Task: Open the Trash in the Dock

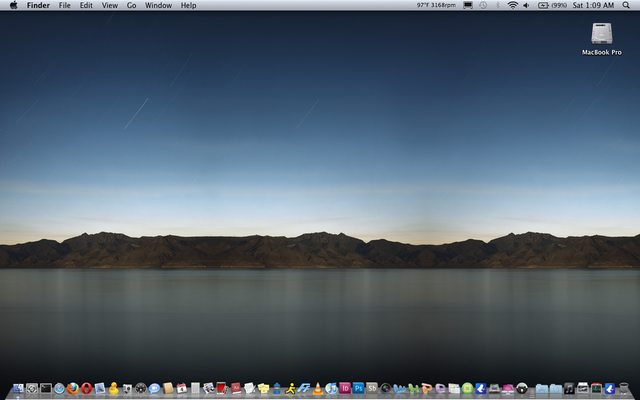Action: [624, 389]
